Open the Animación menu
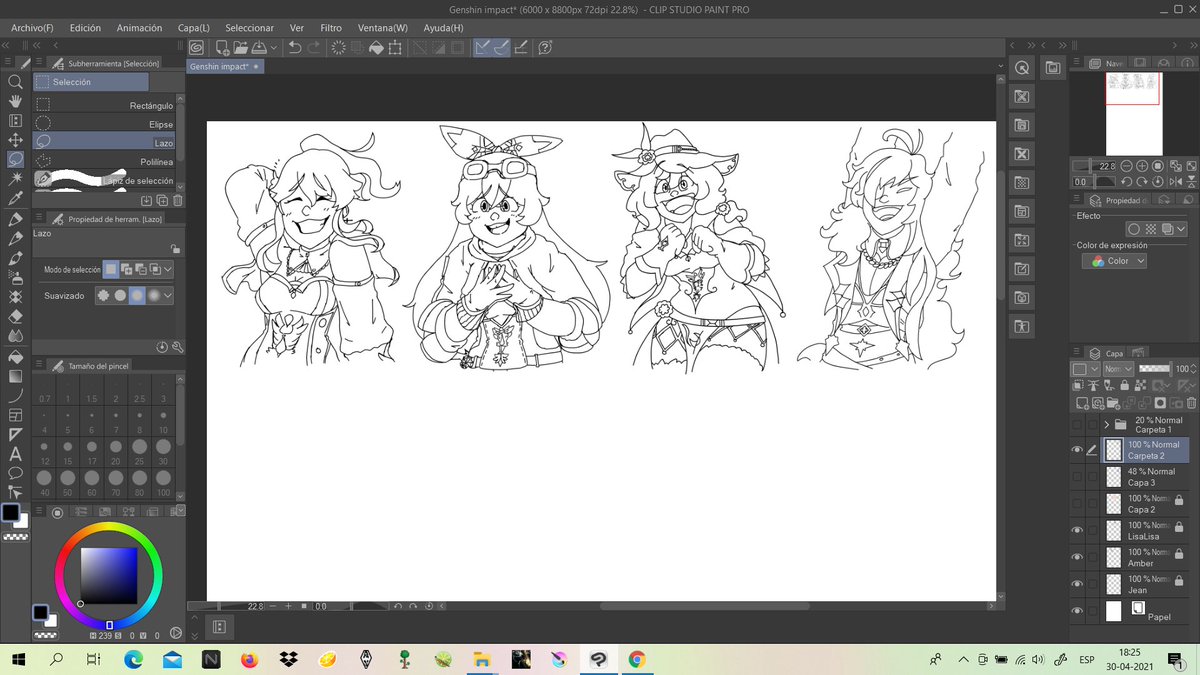The width and height of the screenshot is (1200, 675). tap(139, 28)
